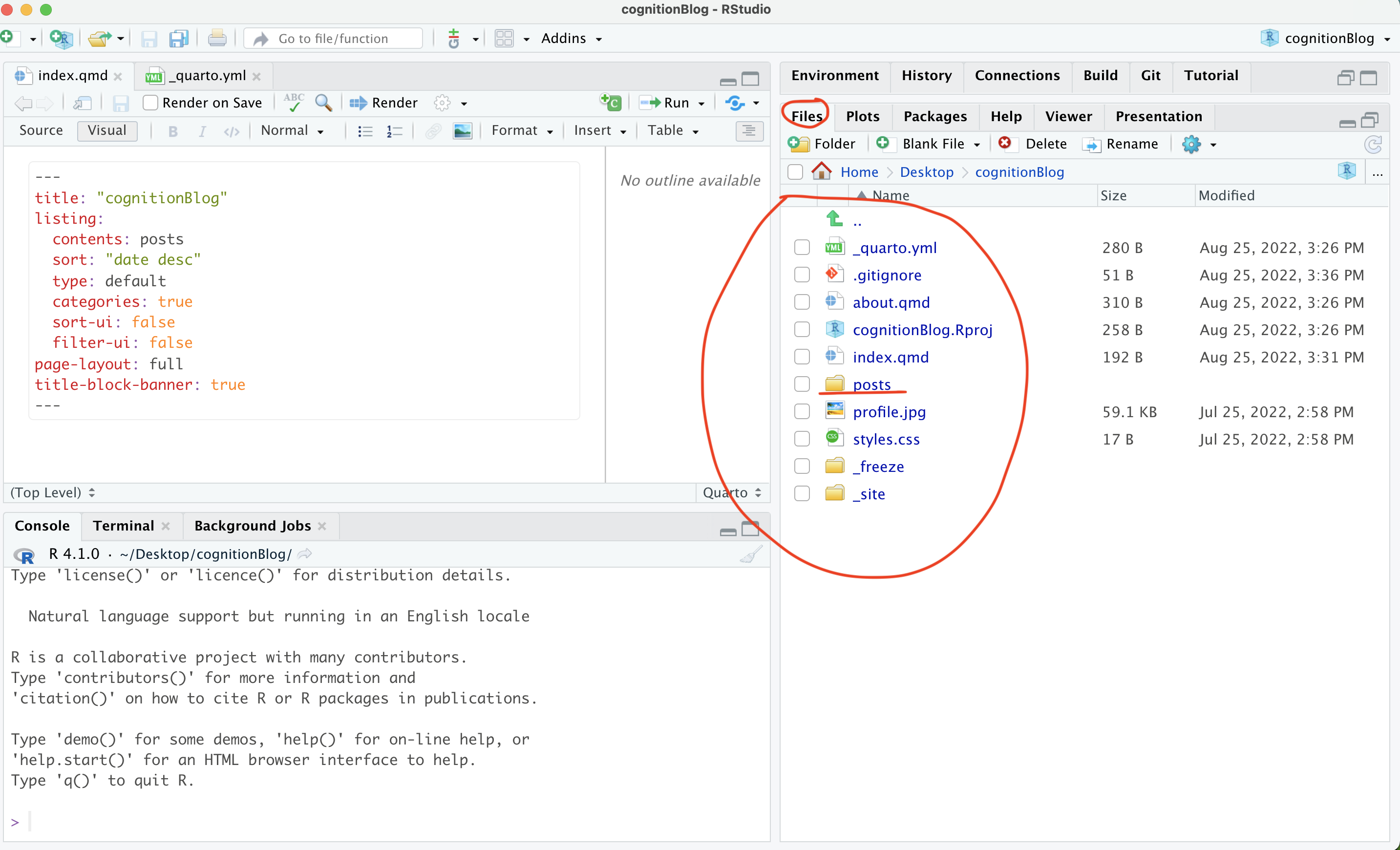Refresh the file listing
Screen dimensions: 1400x850
pos(1373,144)
